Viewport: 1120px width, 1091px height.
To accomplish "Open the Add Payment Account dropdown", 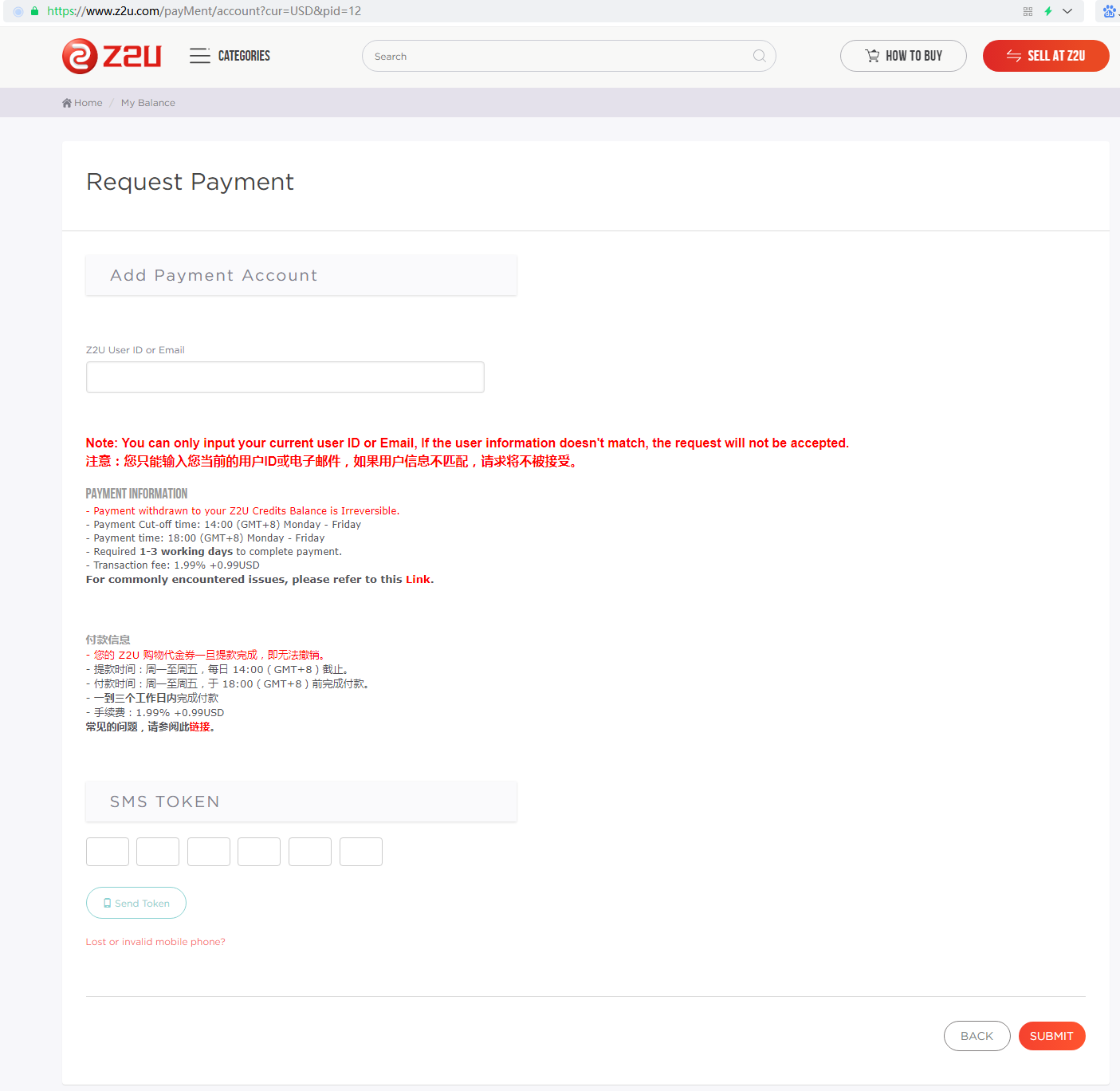I will click(301, 275).
